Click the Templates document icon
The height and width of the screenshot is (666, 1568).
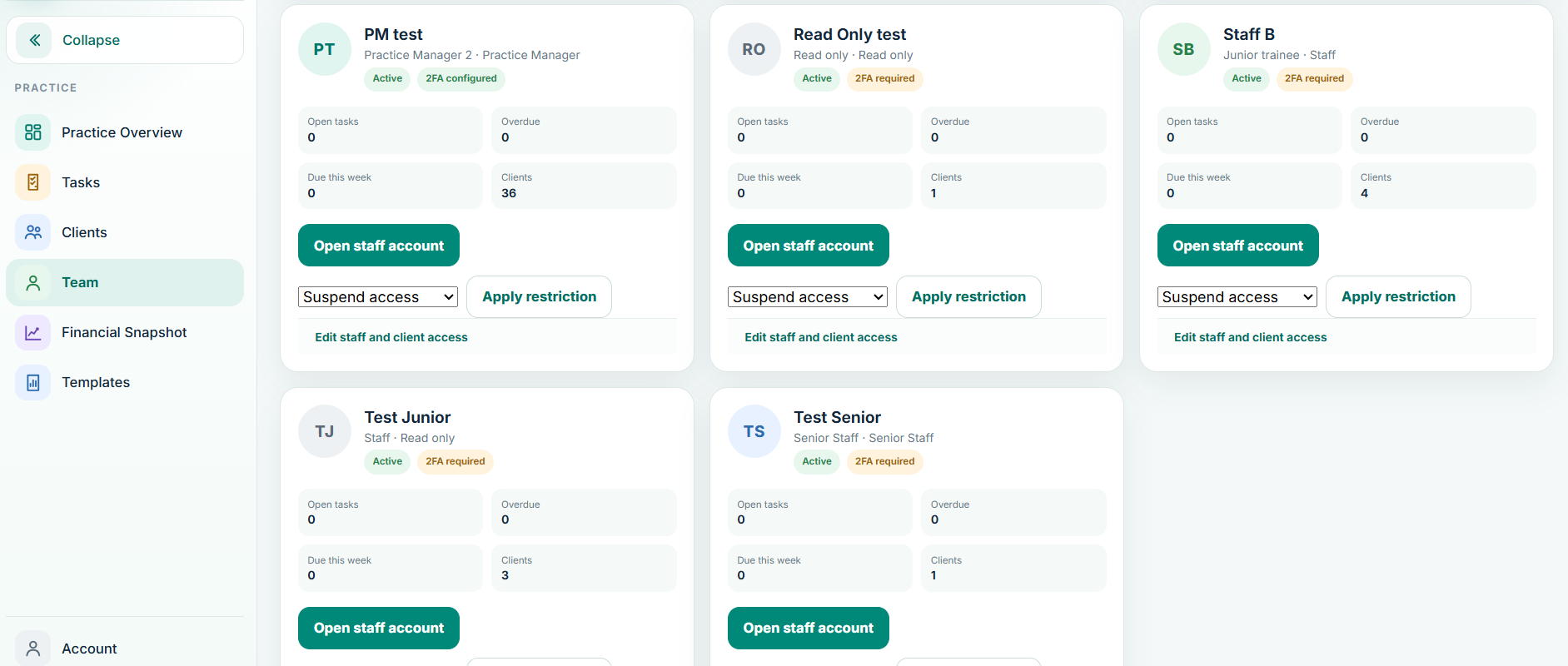coord(33,382)
